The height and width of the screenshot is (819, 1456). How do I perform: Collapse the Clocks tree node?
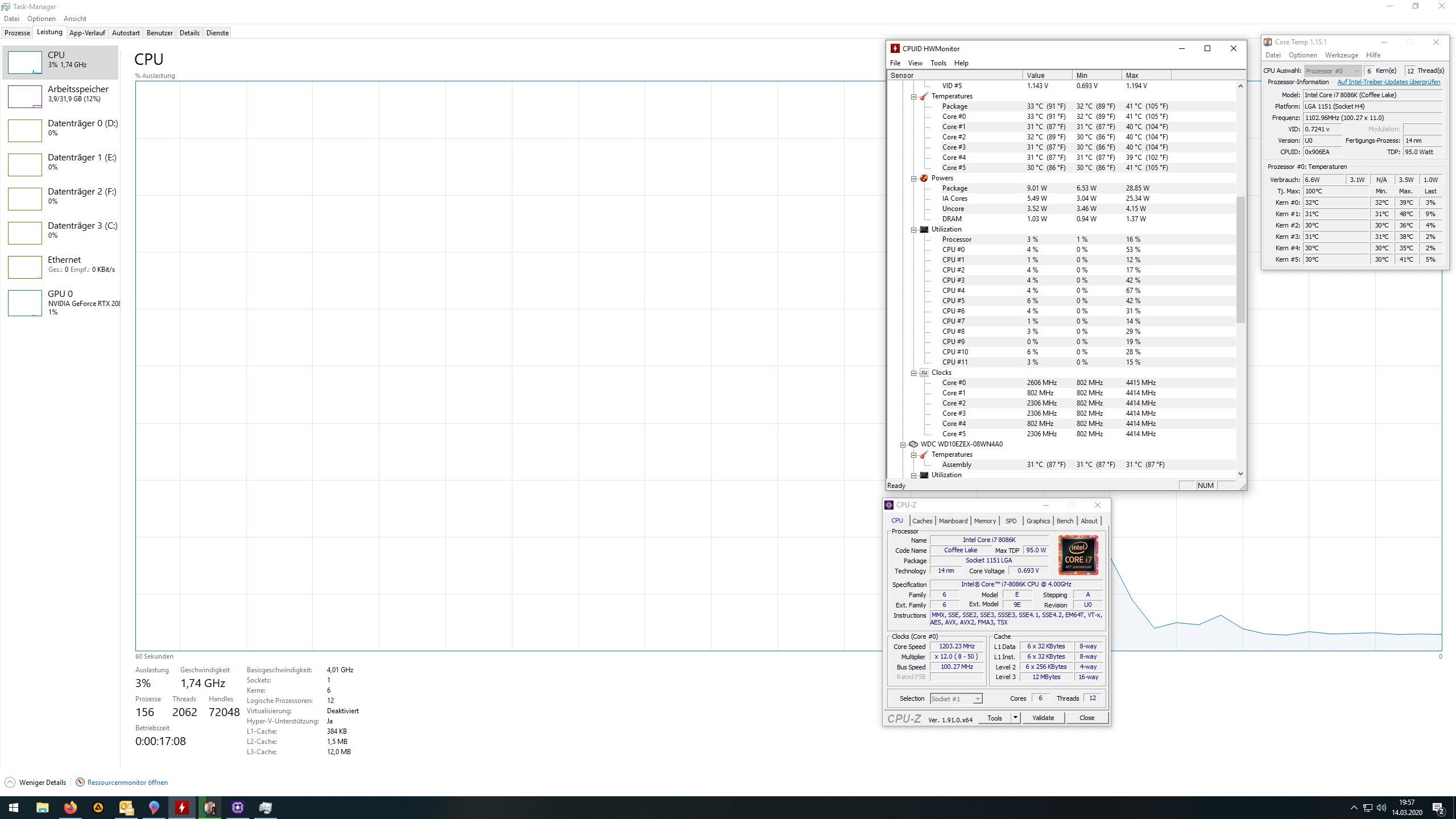(914, 373)
